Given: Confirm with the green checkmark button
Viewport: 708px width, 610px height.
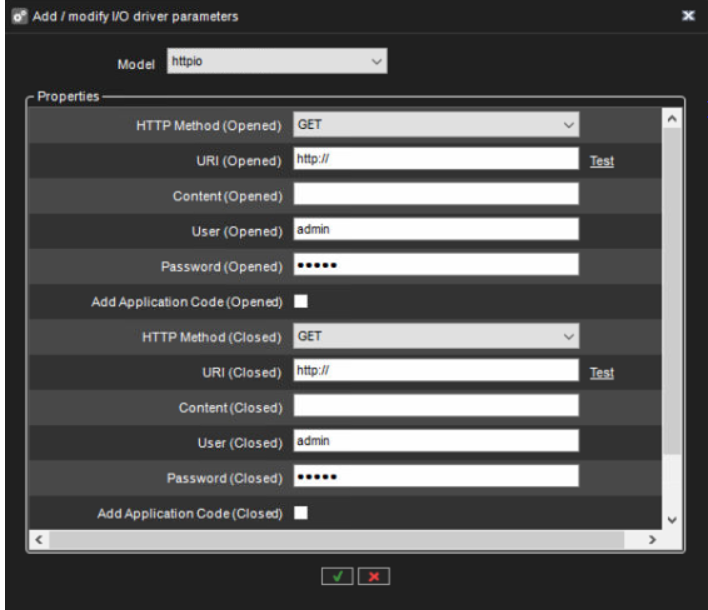Looking at the screenshot, I should (336, 576).
